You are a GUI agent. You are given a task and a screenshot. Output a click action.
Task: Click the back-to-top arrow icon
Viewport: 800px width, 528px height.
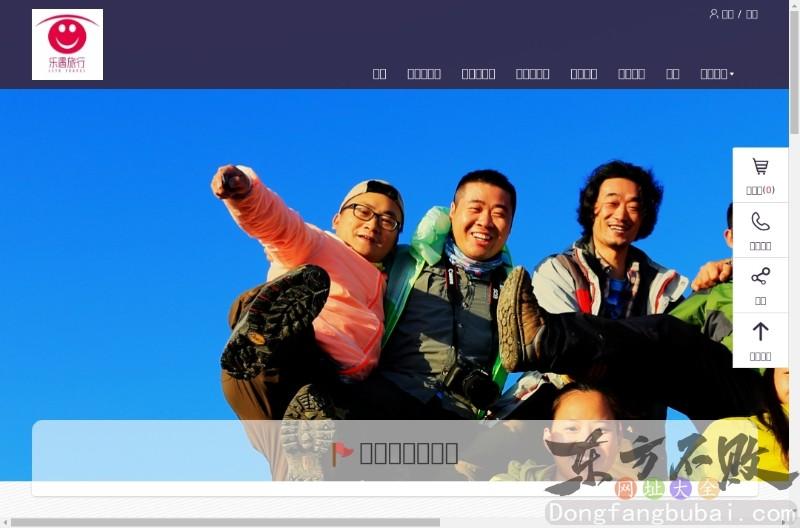coord(760,332)
